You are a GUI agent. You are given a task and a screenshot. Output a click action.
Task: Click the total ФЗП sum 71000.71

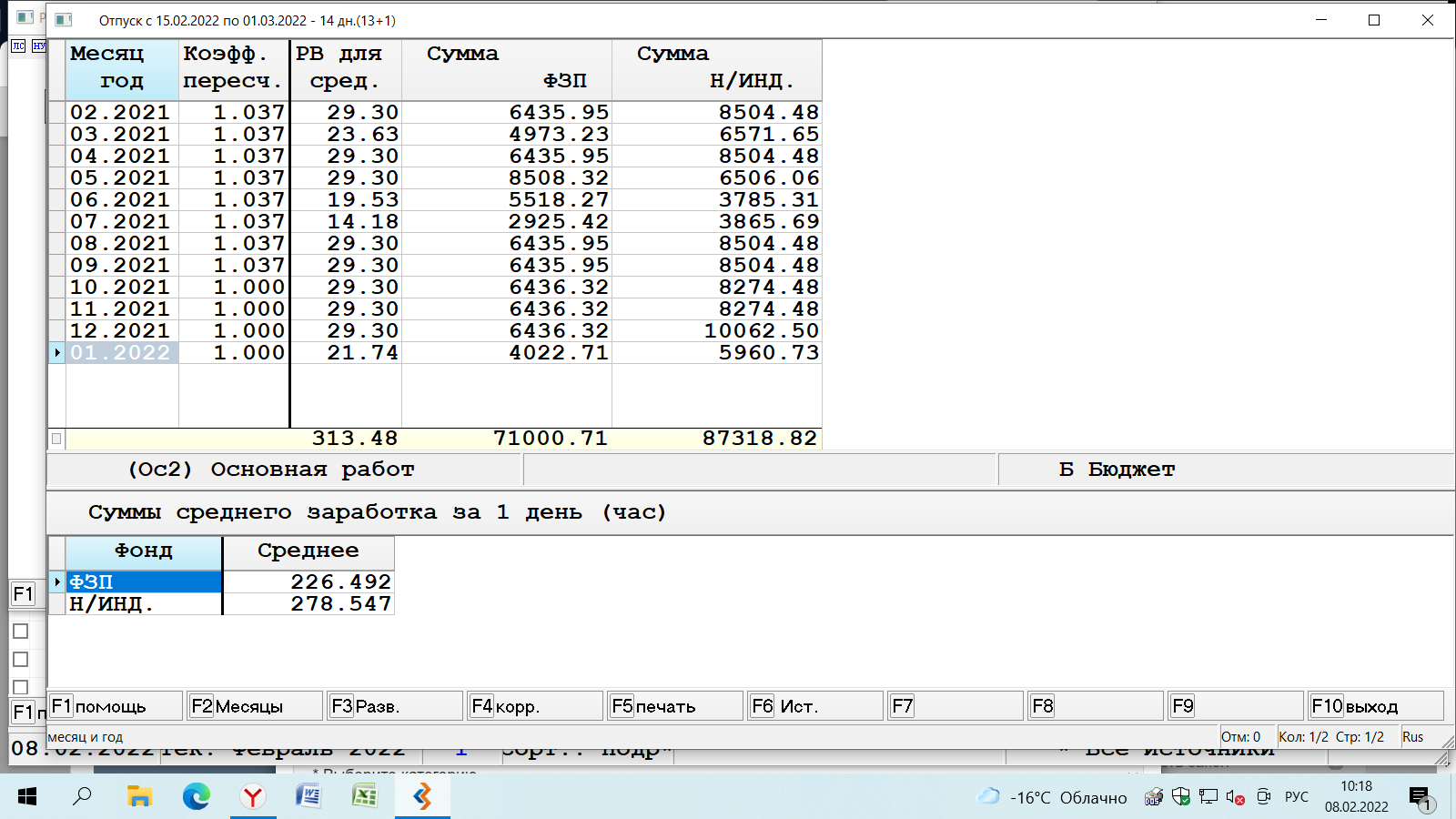tap(551, 439)
